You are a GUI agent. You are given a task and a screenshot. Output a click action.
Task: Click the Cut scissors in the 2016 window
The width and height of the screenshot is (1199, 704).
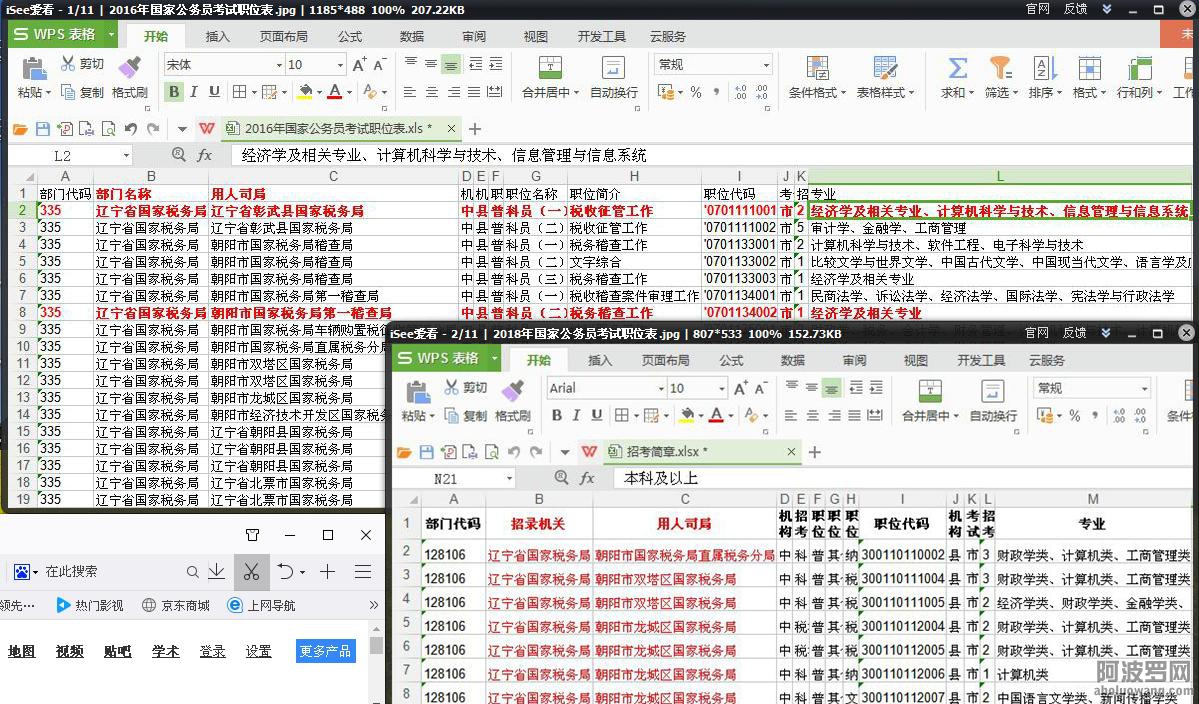68,63
